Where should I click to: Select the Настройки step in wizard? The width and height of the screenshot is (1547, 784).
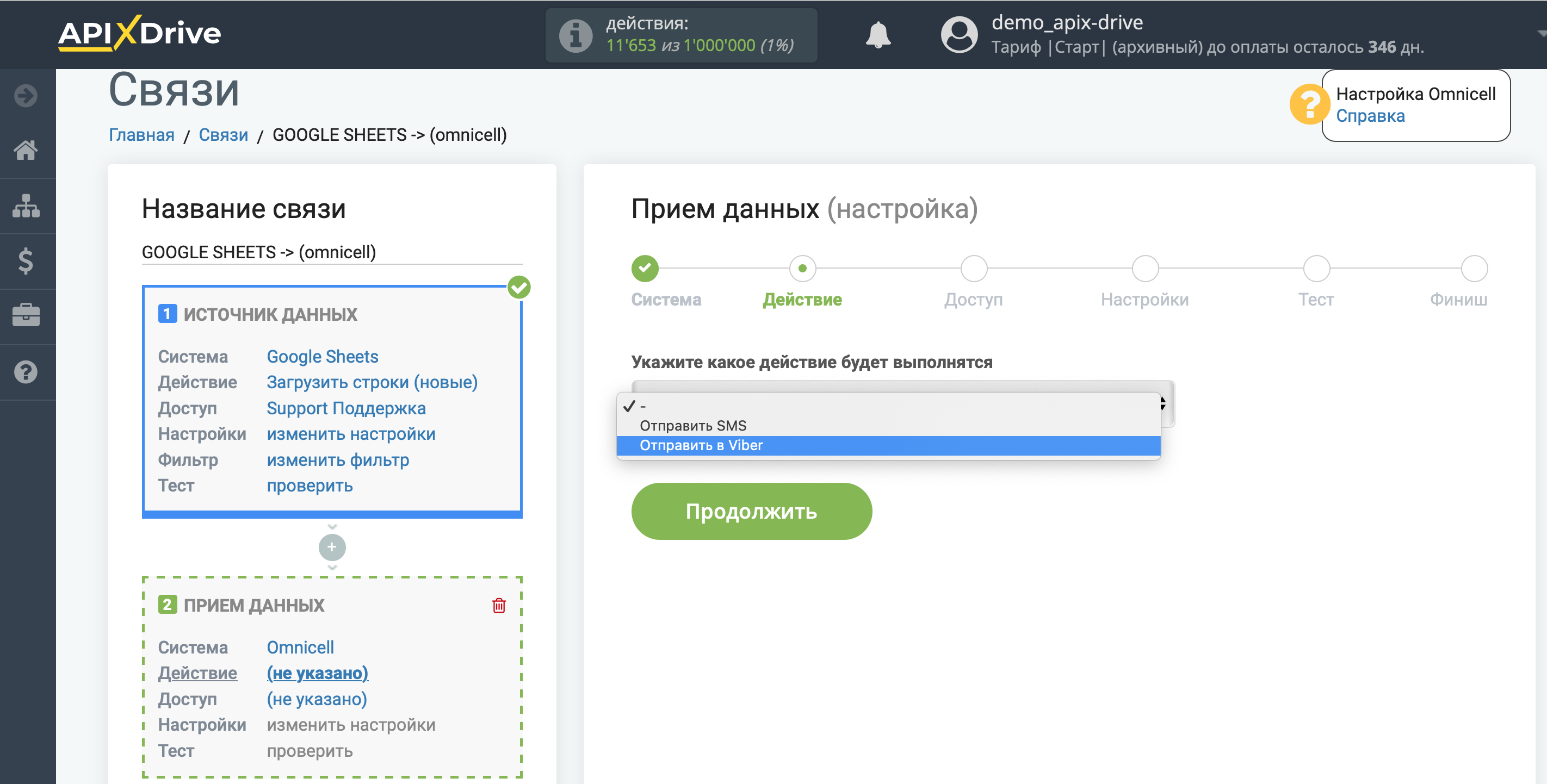tap(1144, 269)
